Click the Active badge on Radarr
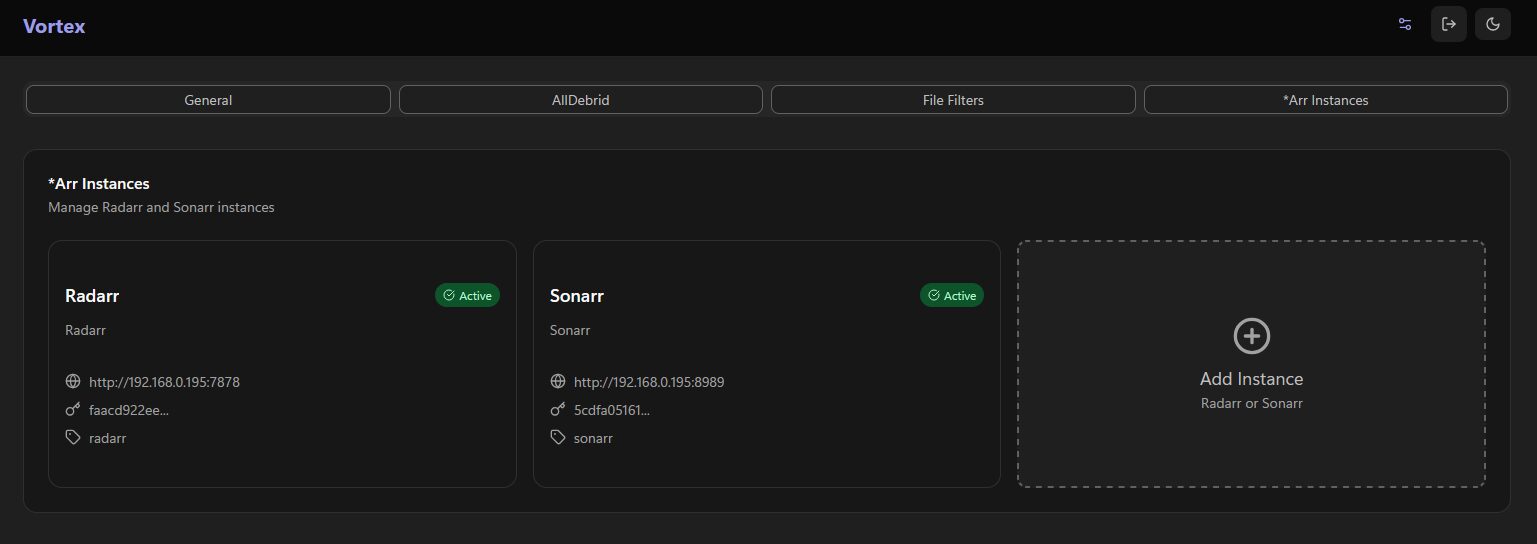Image resolution: width=1537 pixels, height=544 pixels. coord(467,296)
